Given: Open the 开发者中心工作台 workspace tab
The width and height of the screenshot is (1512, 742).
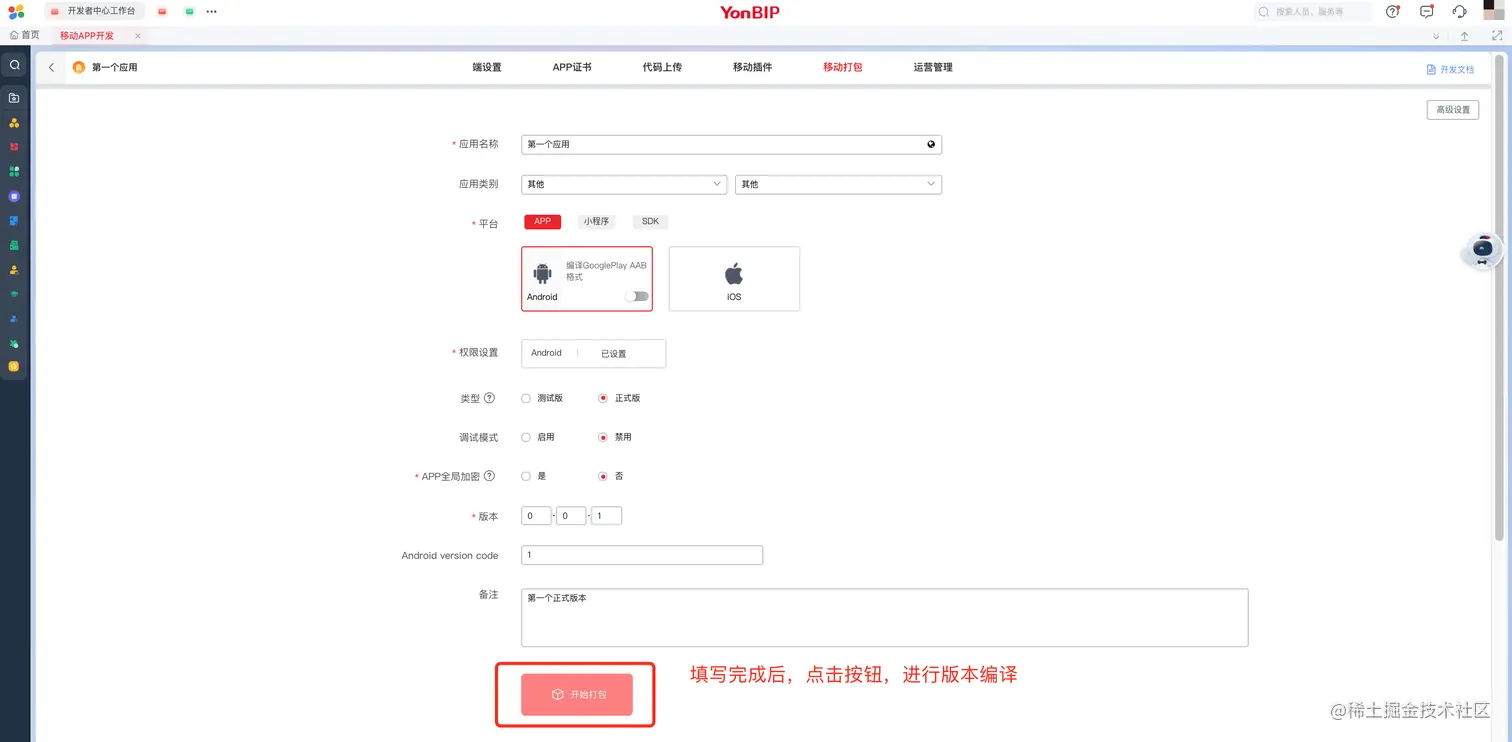Looking at the screenshot, I should pyautogui.click(x=94, y=12).
